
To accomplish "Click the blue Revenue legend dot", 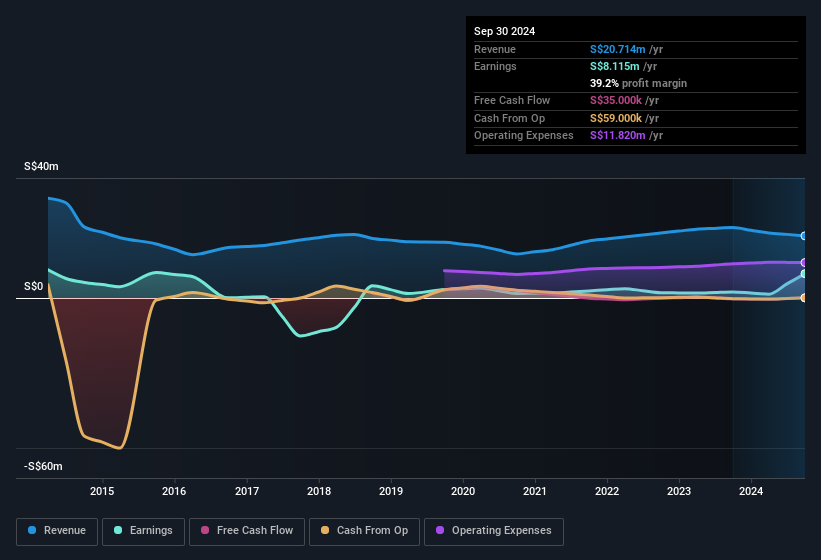I will (x=33, y=531).
